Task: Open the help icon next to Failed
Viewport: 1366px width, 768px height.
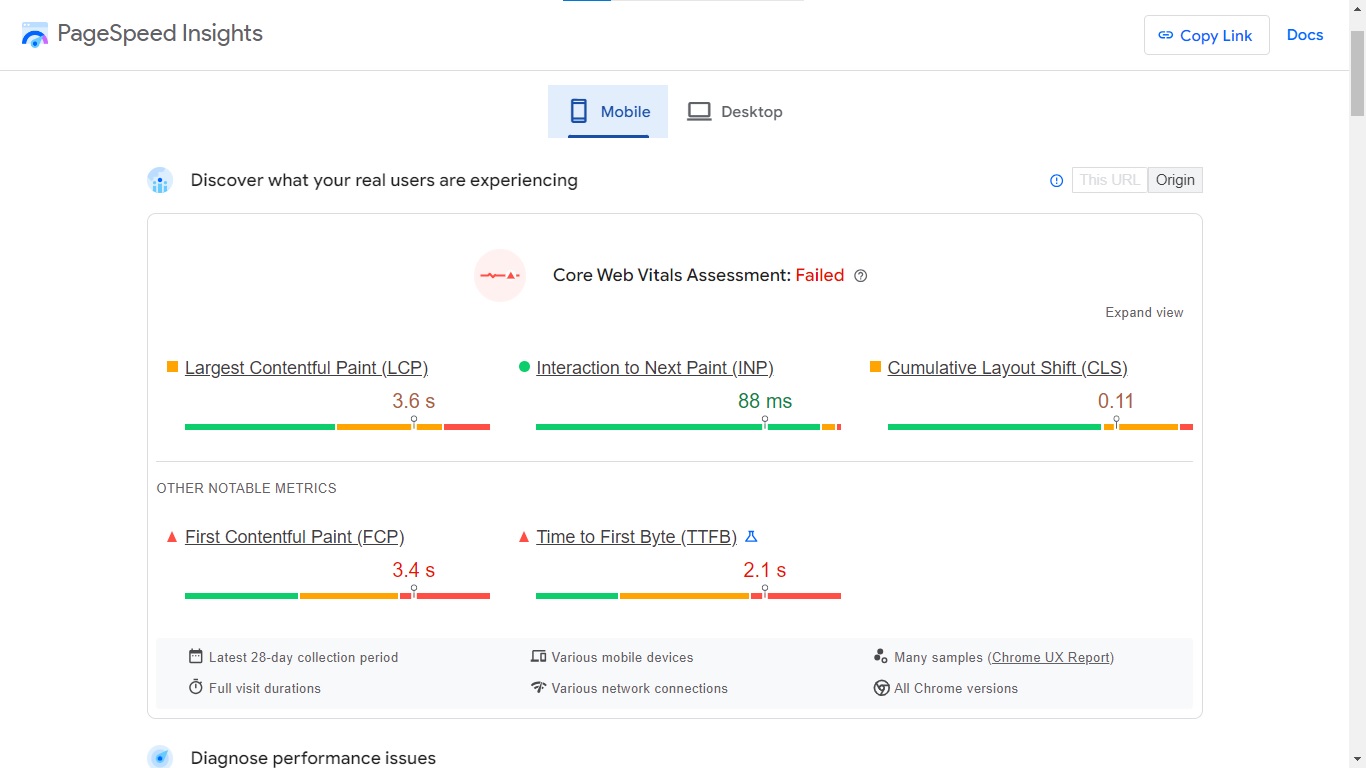Action: point(860,276)
